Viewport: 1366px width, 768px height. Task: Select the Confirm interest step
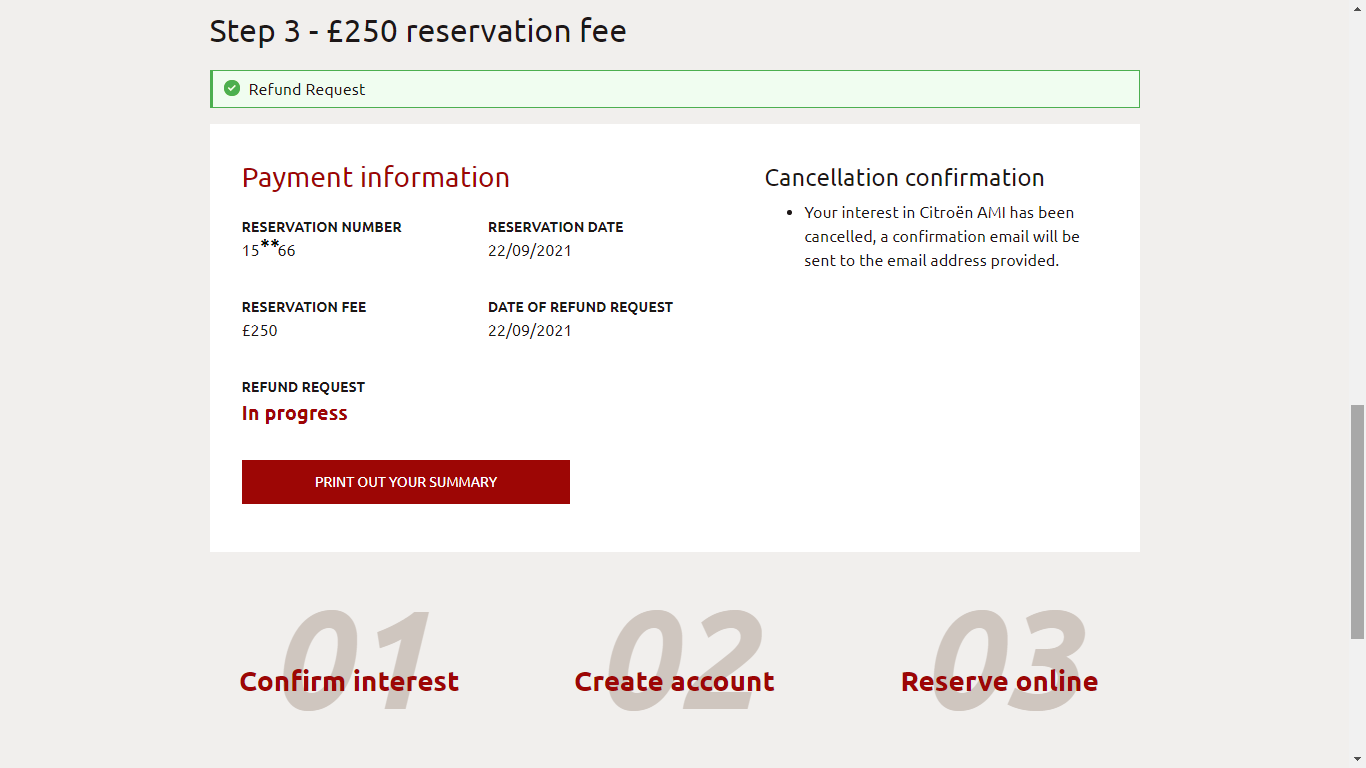coord(349,681)
